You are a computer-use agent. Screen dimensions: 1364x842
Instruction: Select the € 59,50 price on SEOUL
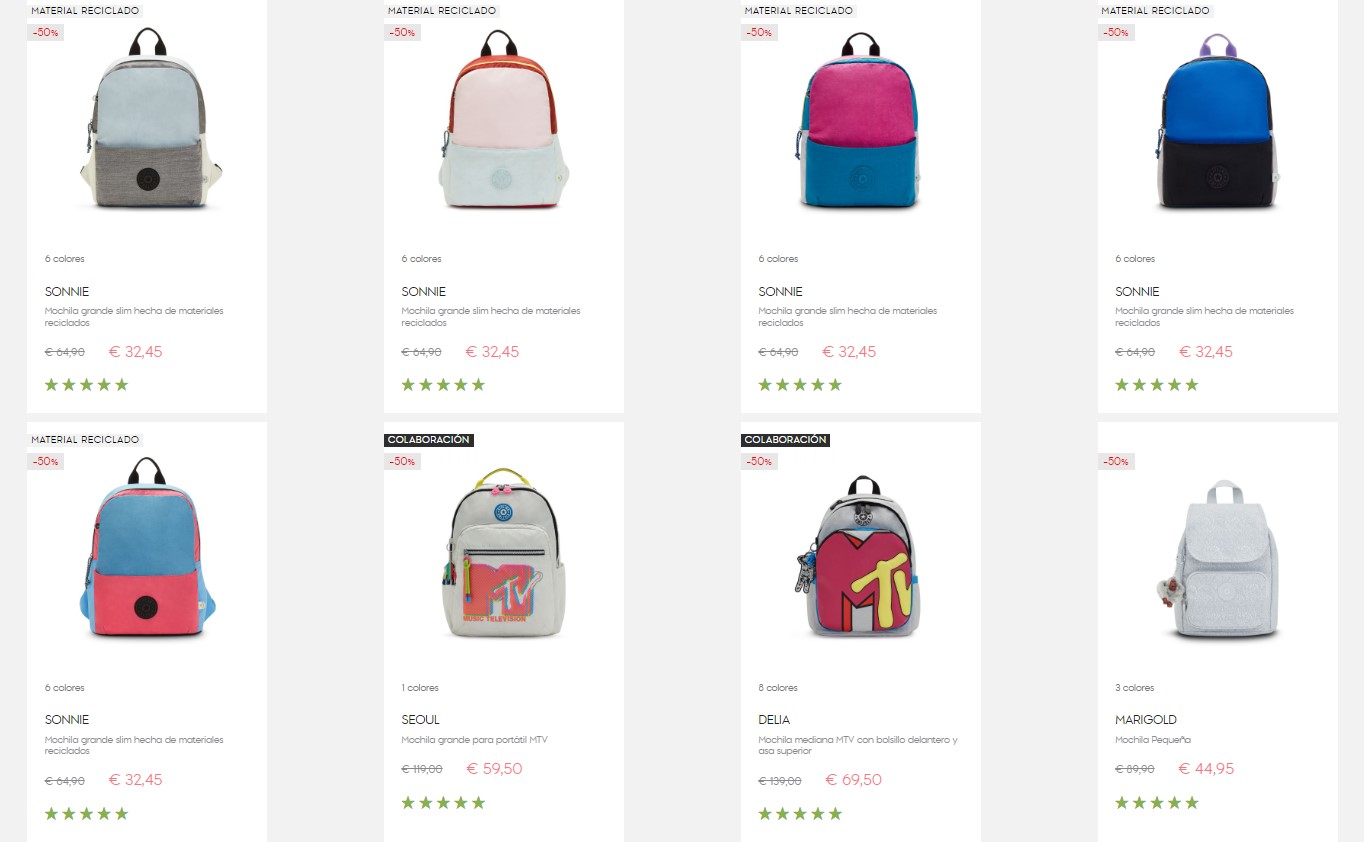pos(494,769)
